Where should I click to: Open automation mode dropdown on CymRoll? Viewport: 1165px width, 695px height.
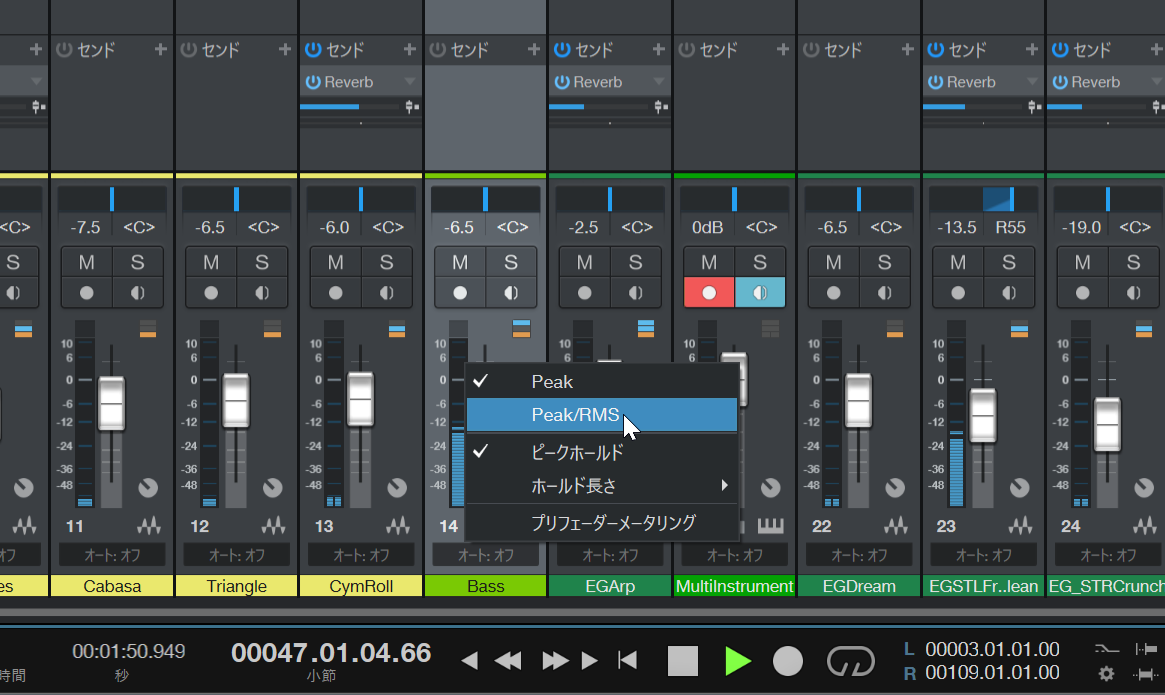click(x=361, y=555)
